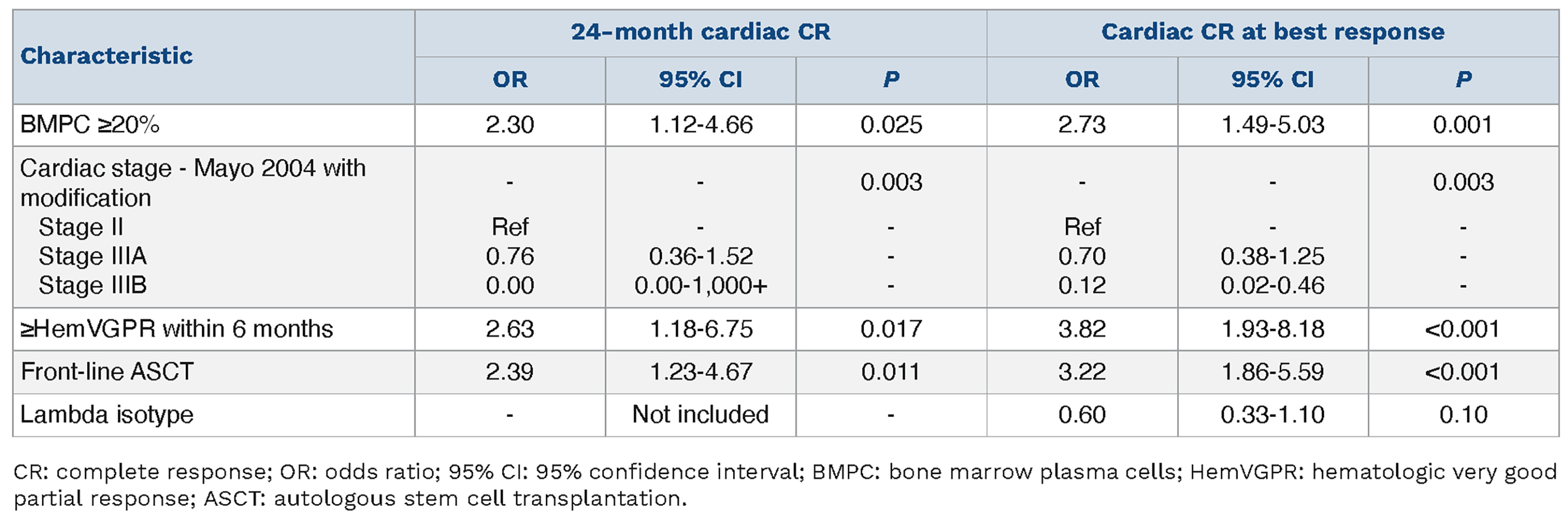Click the 'Not included' cell
Viewport: 1568px width, 517px height.
700,415
